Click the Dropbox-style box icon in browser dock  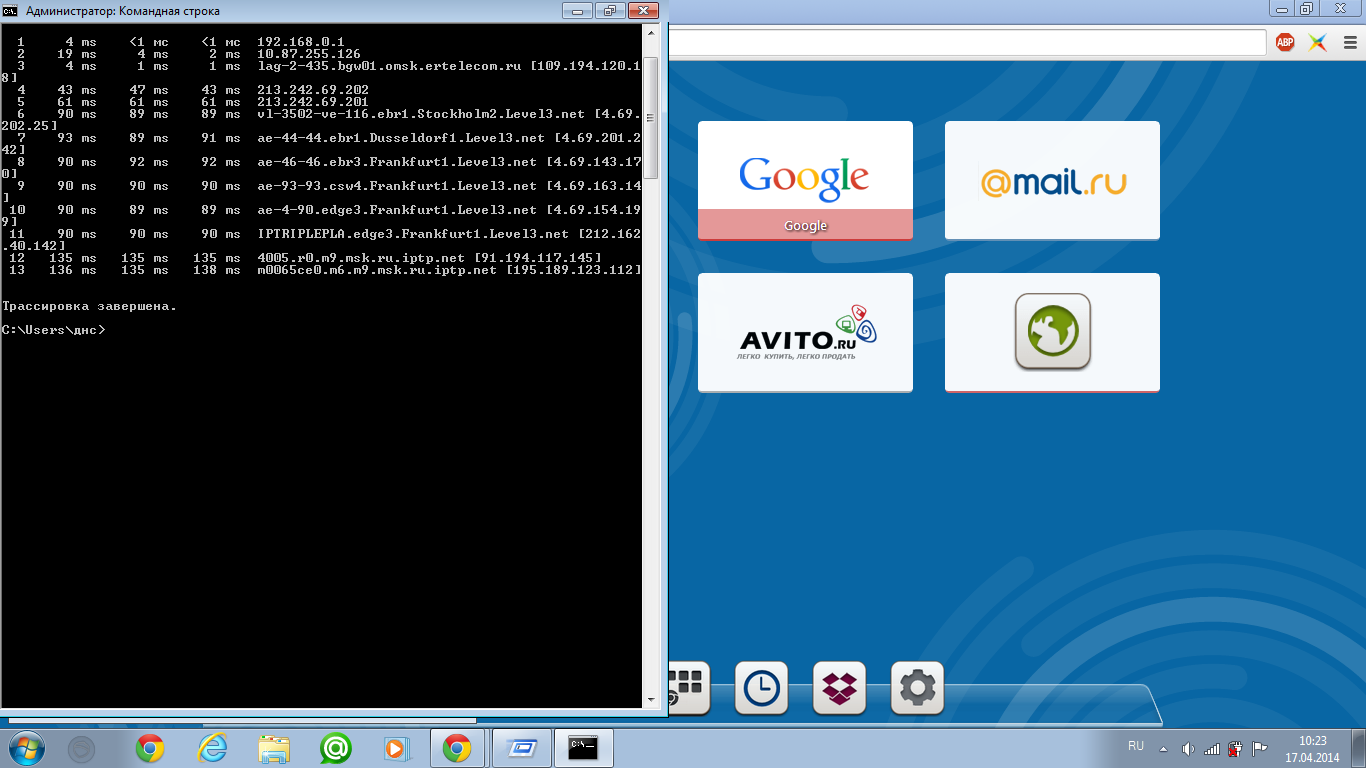pos(839,688)
